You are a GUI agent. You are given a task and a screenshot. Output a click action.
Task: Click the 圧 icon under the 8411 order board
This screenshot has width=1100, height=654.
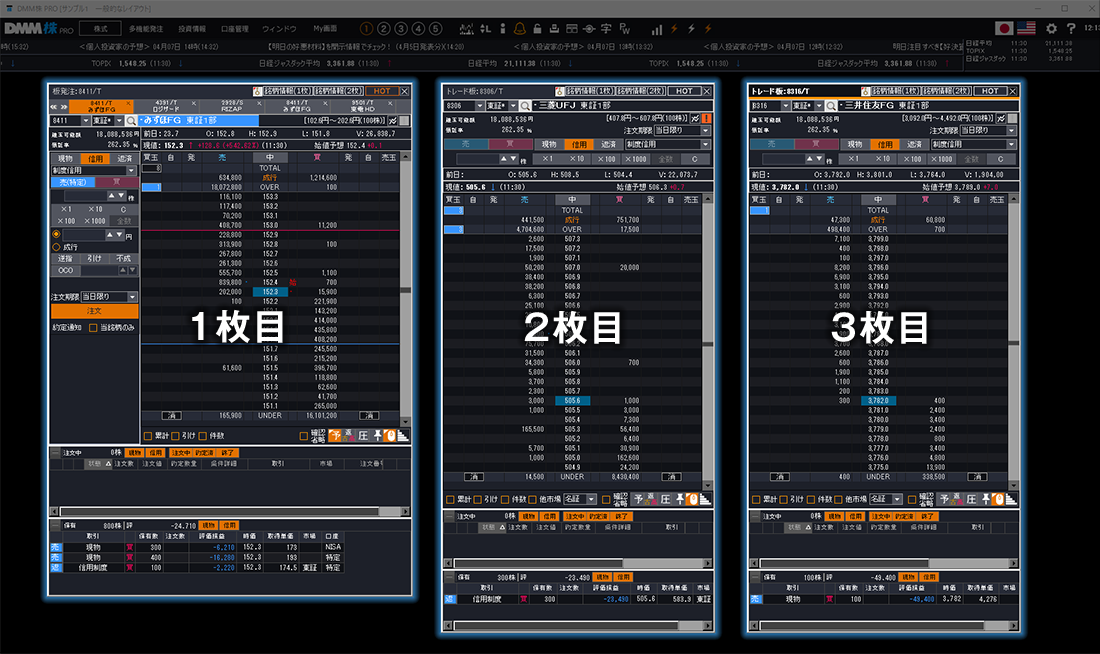point(363,436)
